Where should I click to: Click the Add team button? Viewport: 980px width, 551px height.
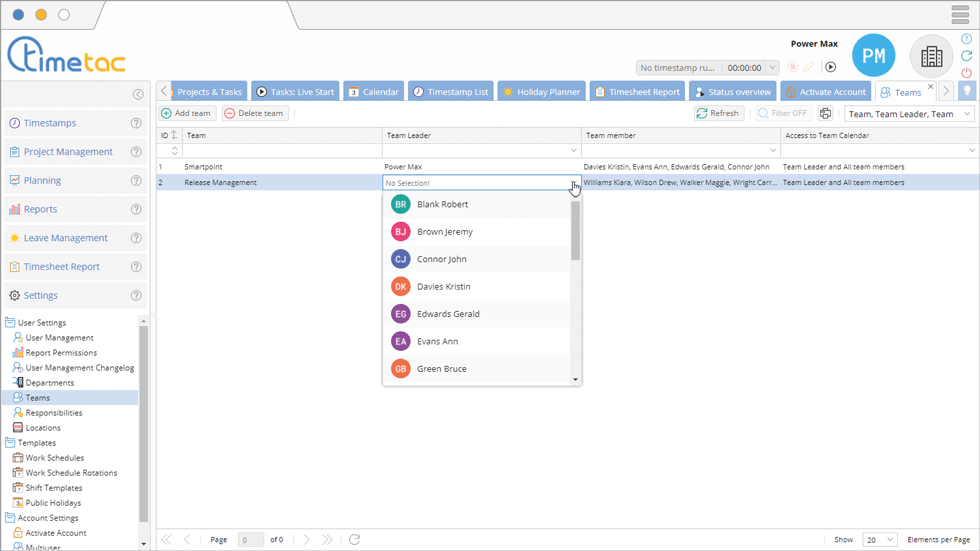click(186, 114)
